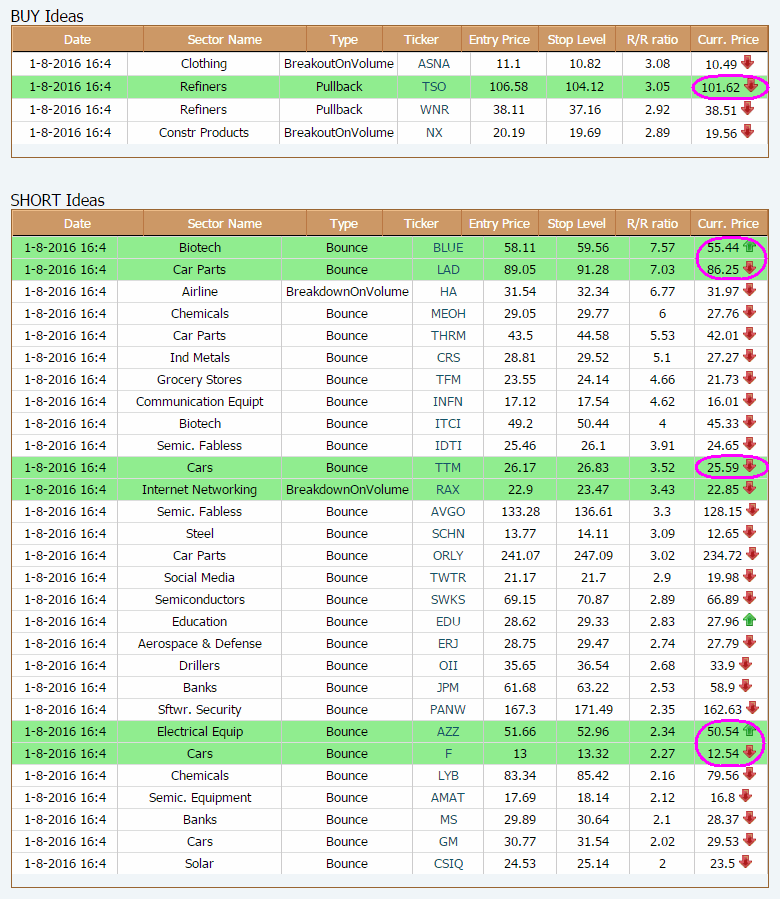
Task: Select the Aerospace & Defense sector cell
Action: (x=200, y=643)
